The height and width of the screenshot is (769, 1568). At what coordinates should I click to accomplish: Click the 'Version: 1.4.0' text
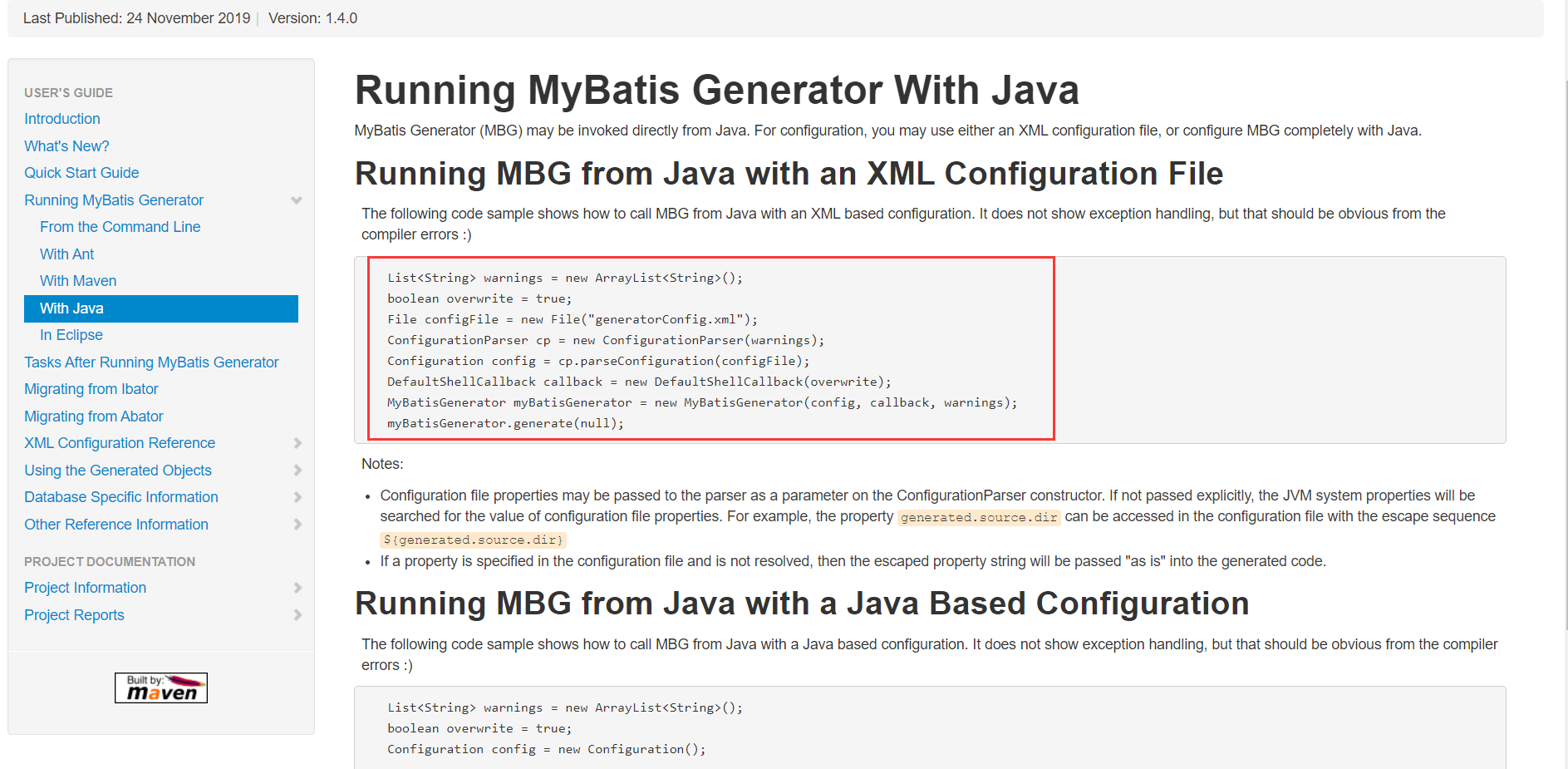click(313, 18)
